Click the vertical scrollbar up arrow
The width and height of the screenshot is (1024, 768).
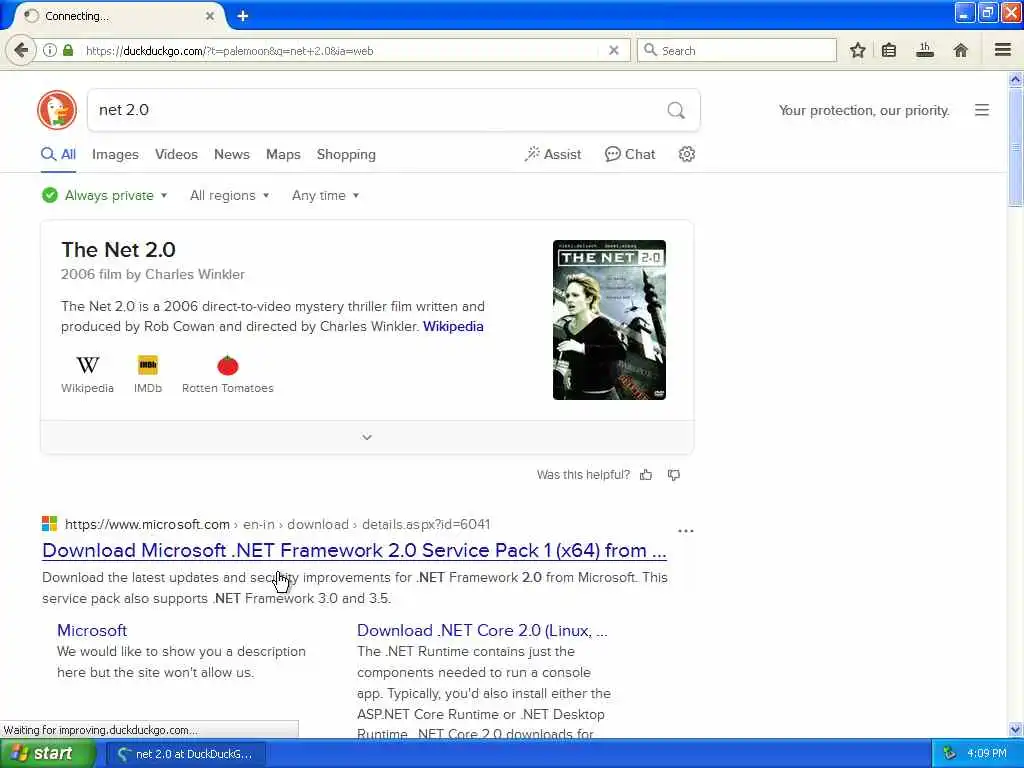(x=1015, y=80)
